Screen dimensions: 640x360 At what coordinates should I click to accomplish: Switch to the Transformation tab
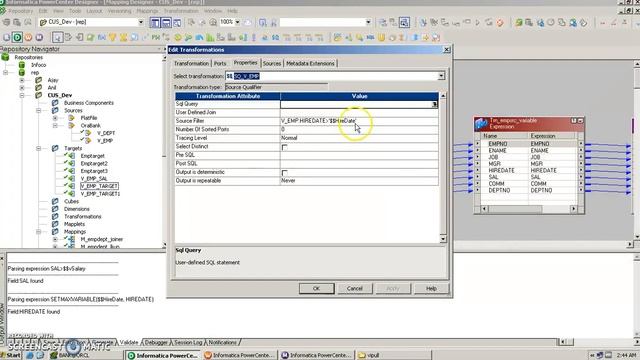[191, 64]
